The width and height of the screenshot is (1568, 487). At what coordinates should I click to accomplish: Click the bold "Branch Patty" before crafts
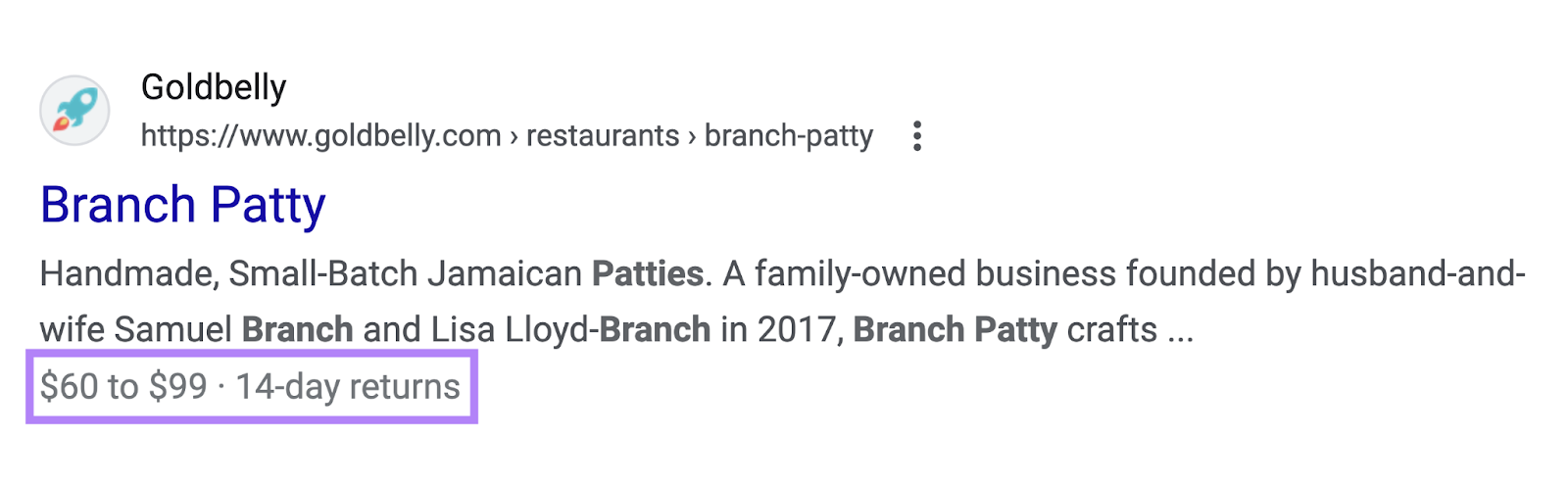point(955,329)
